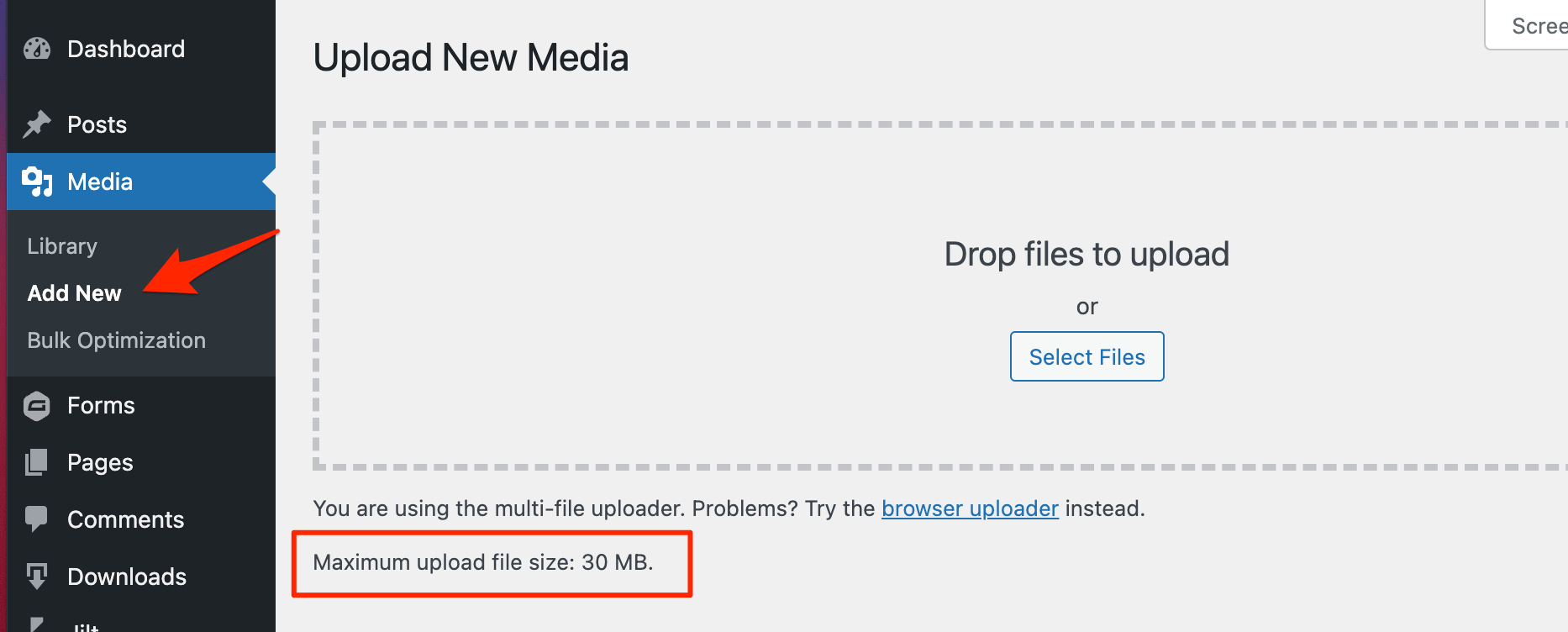Open the Posts section
This screenshot has width=1568, height=632.
click(x=96, y=124)
